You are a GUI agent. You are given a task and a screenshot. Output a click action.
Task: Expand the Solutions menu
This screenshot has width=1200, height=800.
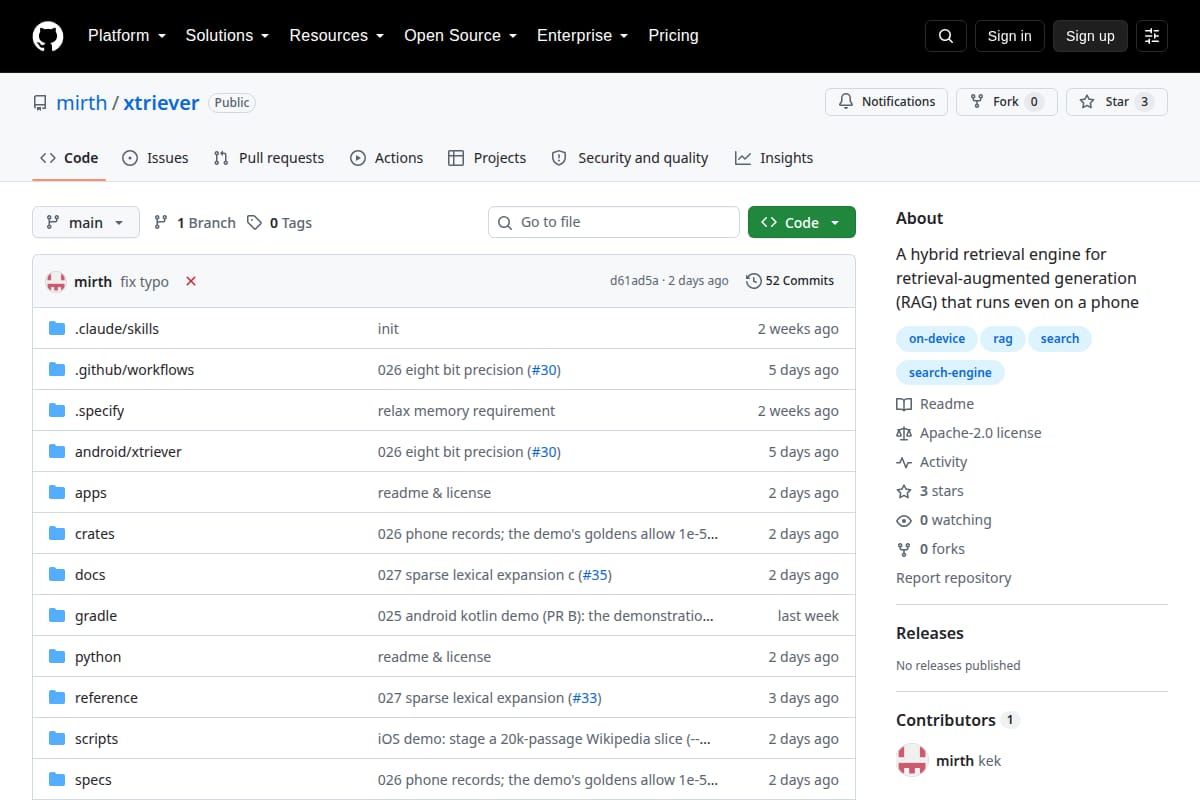pyautogui.click(x=227, y=36)
